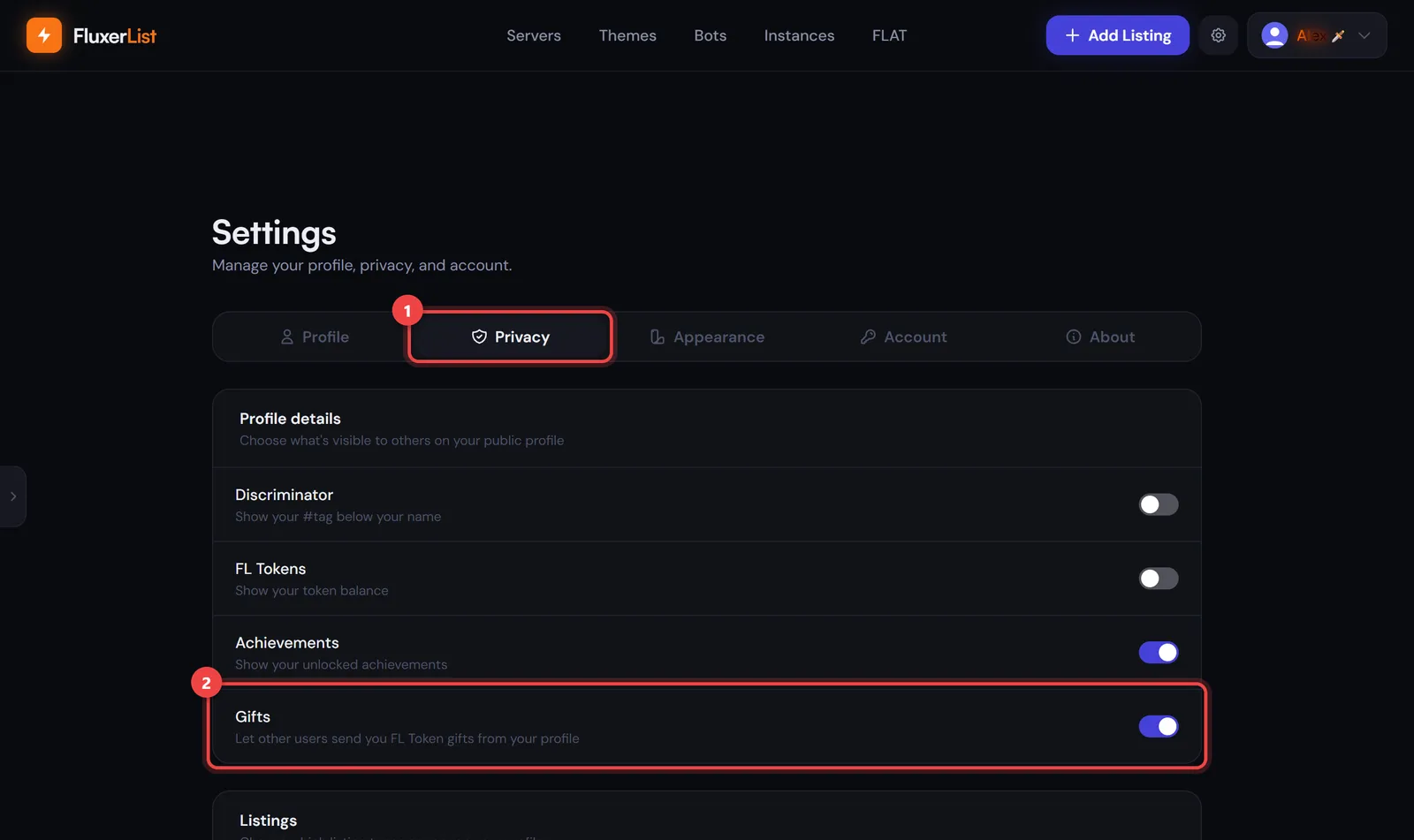The image size is (1414, 840).
Task: Disable the Achievements toggle
Action: [x=1159, y=653]
